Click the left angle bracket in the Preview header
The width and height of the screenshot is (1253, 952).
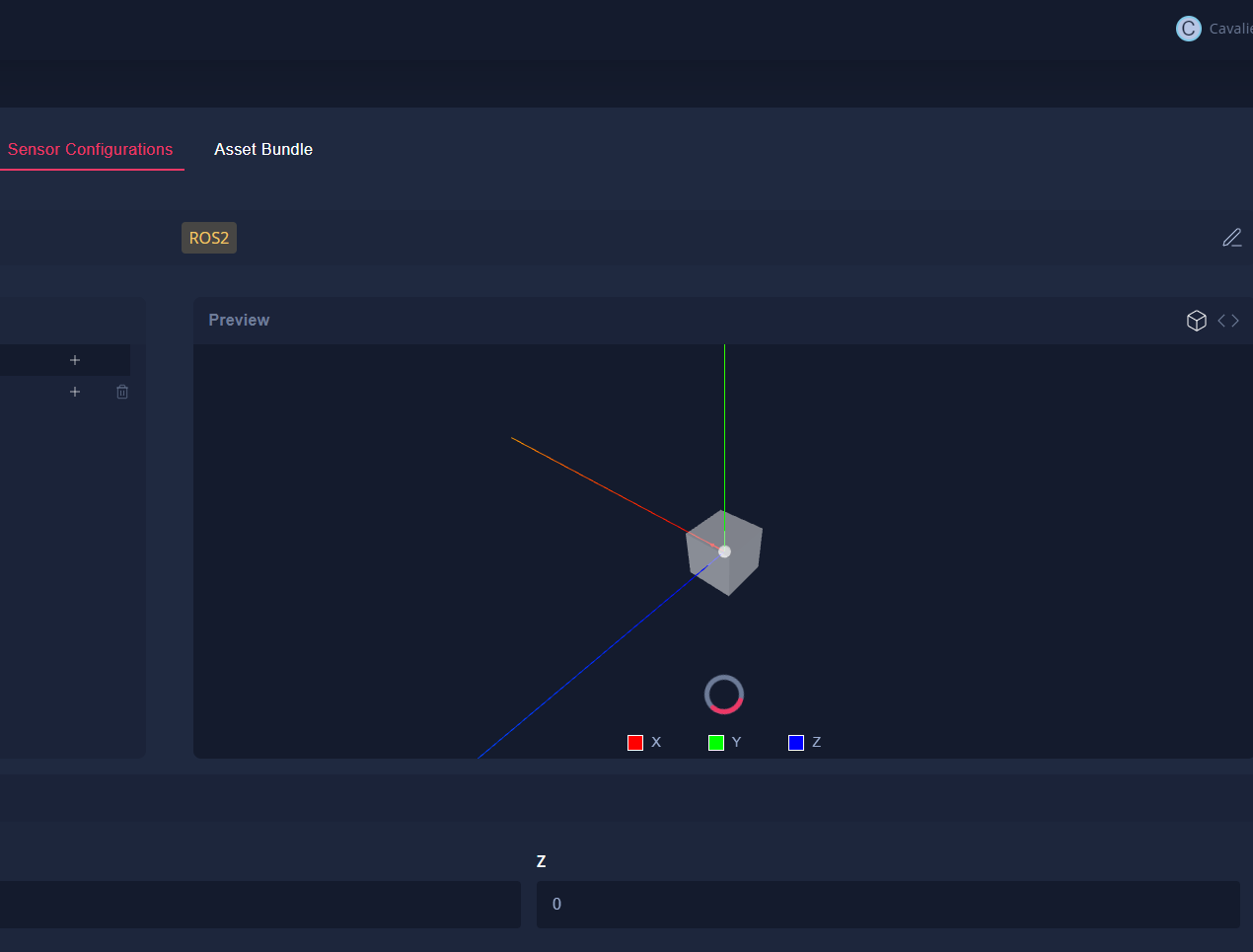tap(1220, 320)
